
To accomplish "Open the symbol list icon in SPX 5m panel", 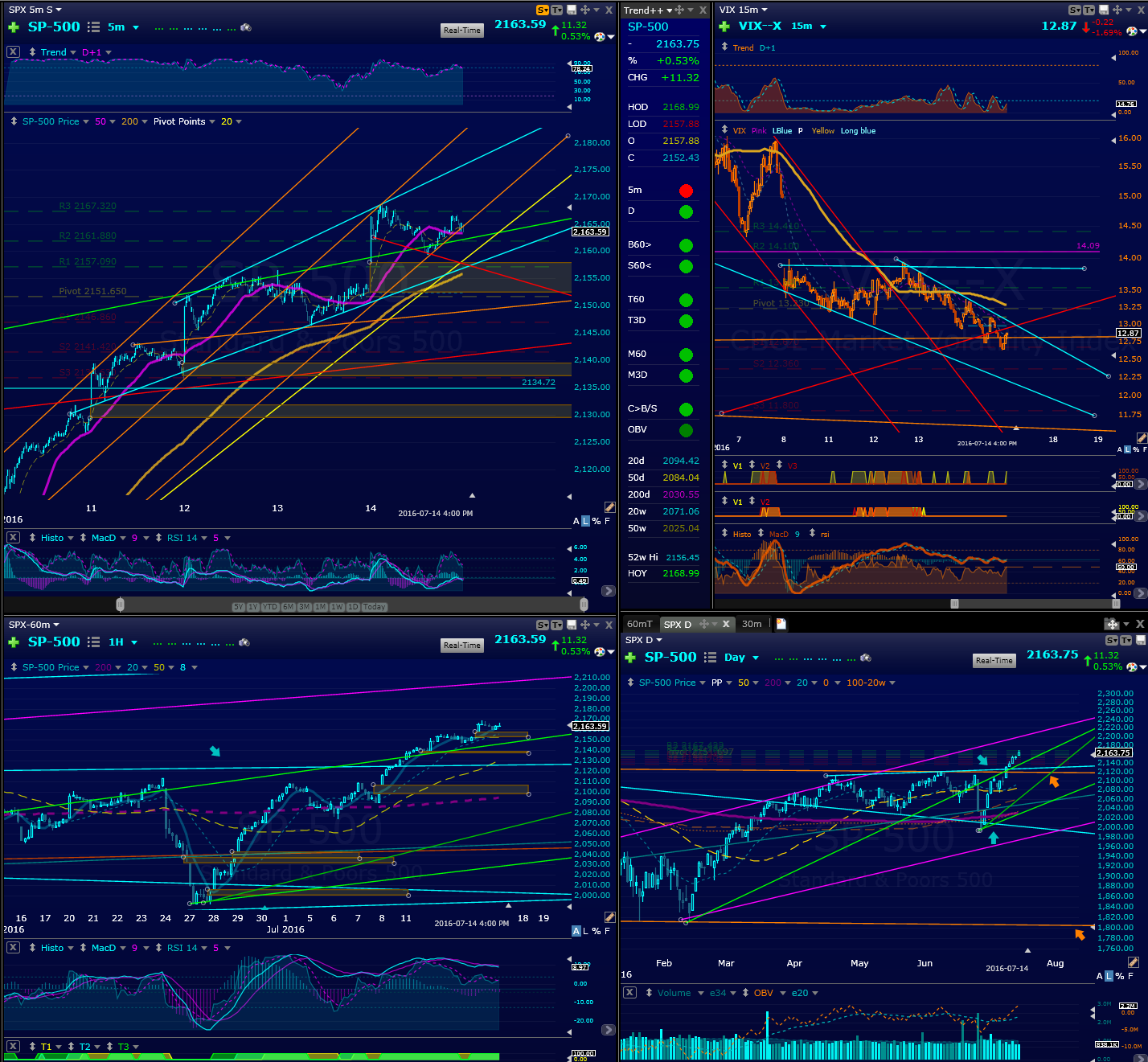I will pos(94,27).
